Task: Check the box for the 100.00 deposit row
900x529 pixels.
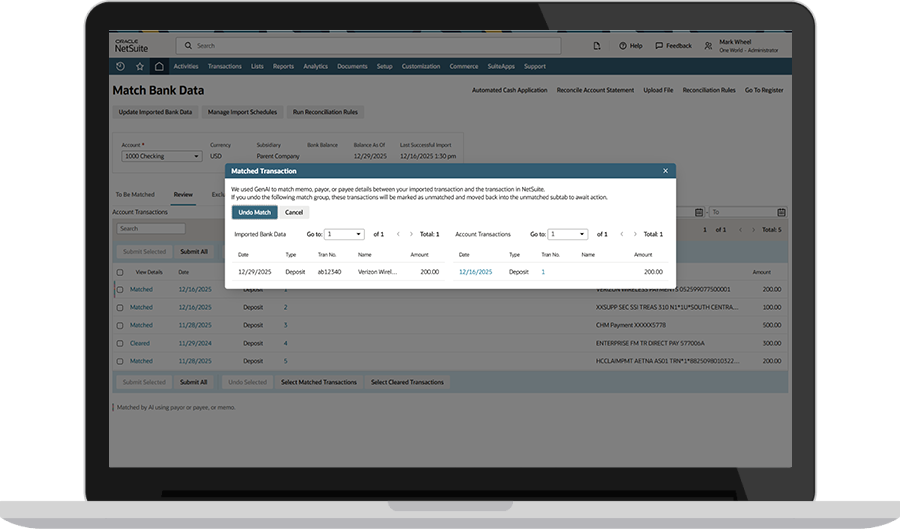Action: pos(120,308)
